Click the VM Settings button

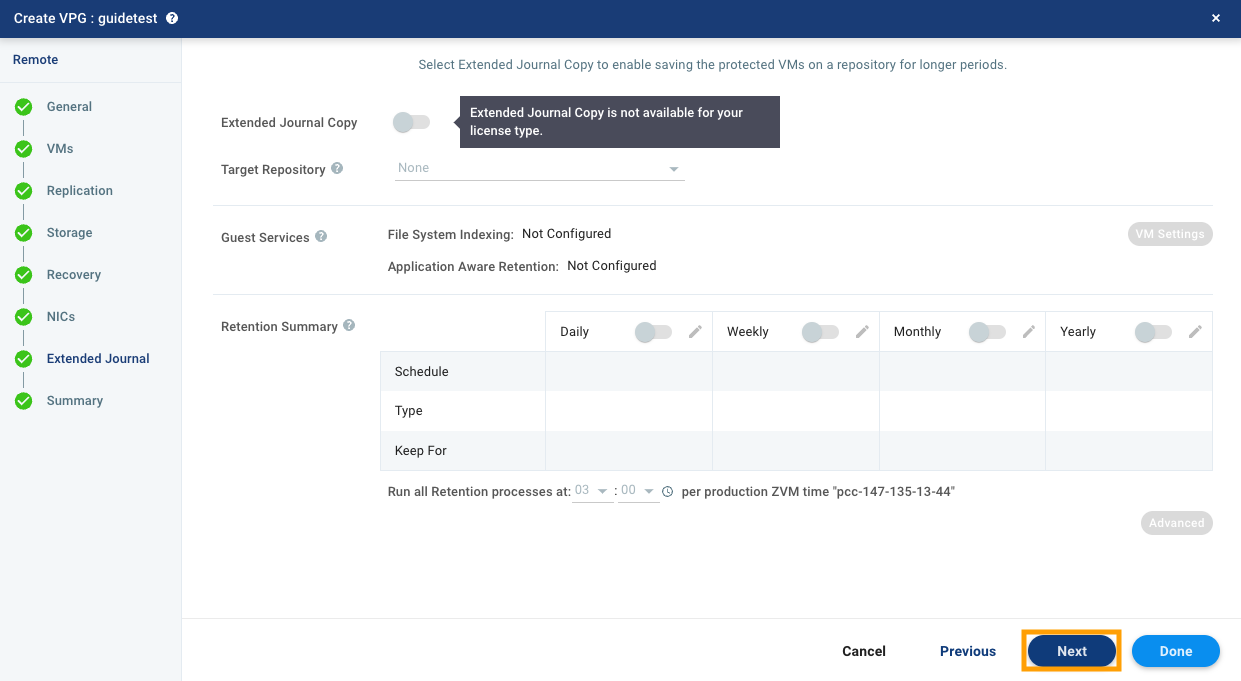click(x=1169, y=234)
